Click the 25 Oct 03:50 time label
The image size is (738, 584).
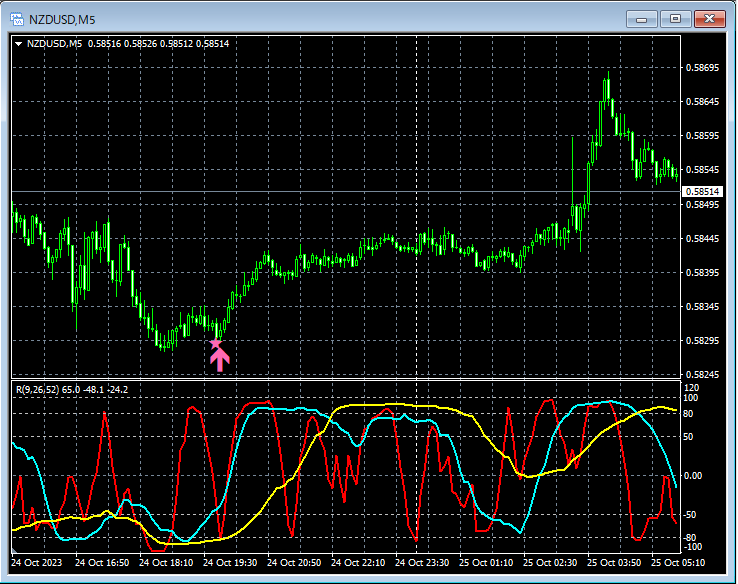pos(614,563)
